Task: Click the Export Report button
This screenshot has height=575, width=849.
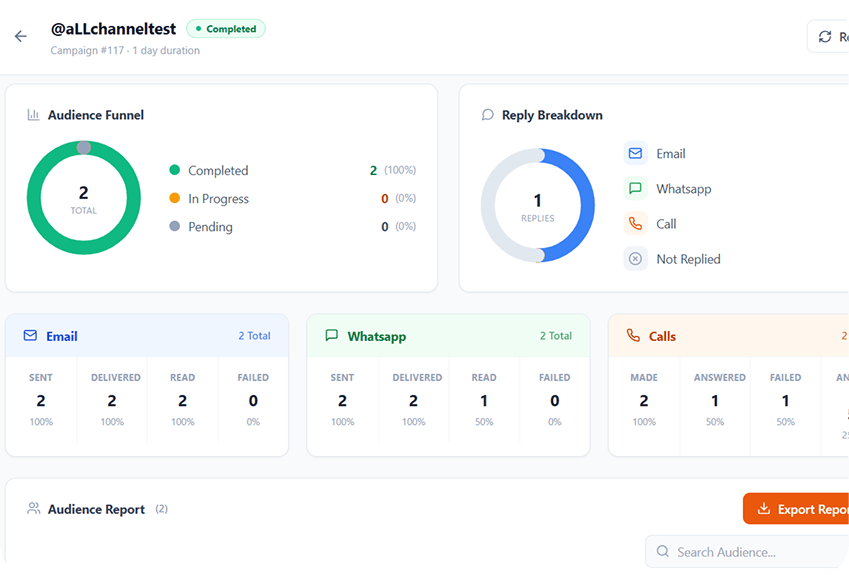Action: pos(796,508)
